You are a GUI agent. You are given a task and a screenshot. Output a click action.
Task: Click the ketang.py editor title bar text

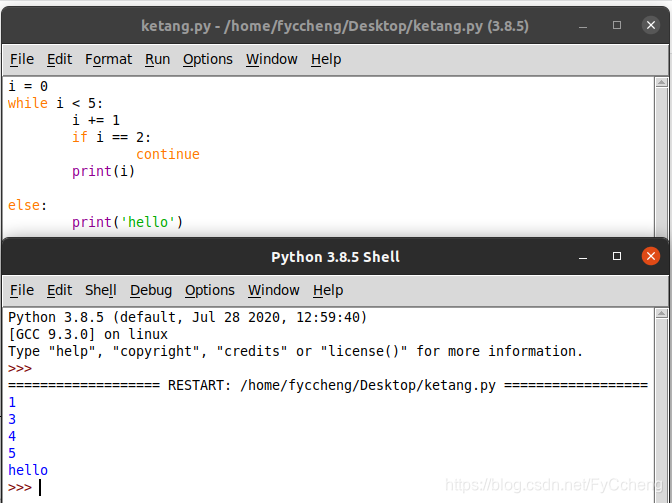335,26
